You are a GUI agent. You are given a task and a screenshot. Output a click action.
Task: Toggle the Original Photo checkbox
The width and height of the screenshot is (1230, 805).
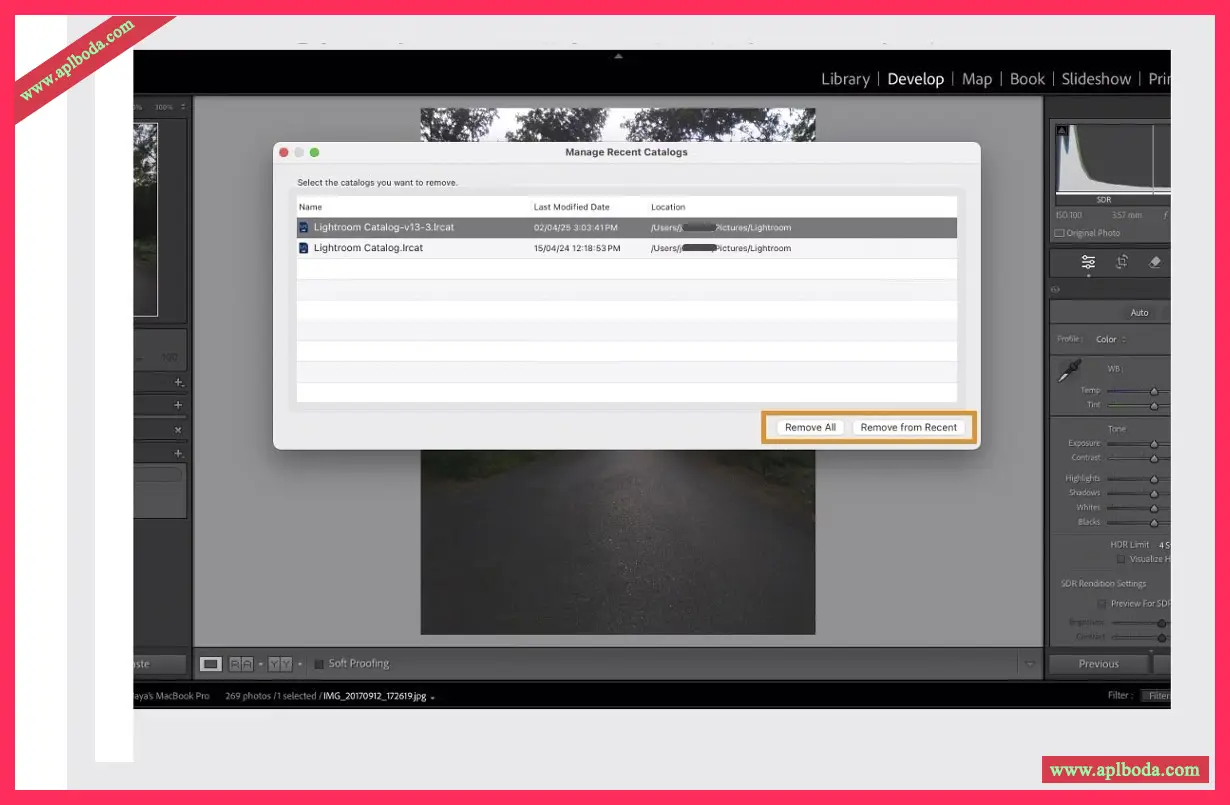pyautogui.click(x=1059, y=234)
